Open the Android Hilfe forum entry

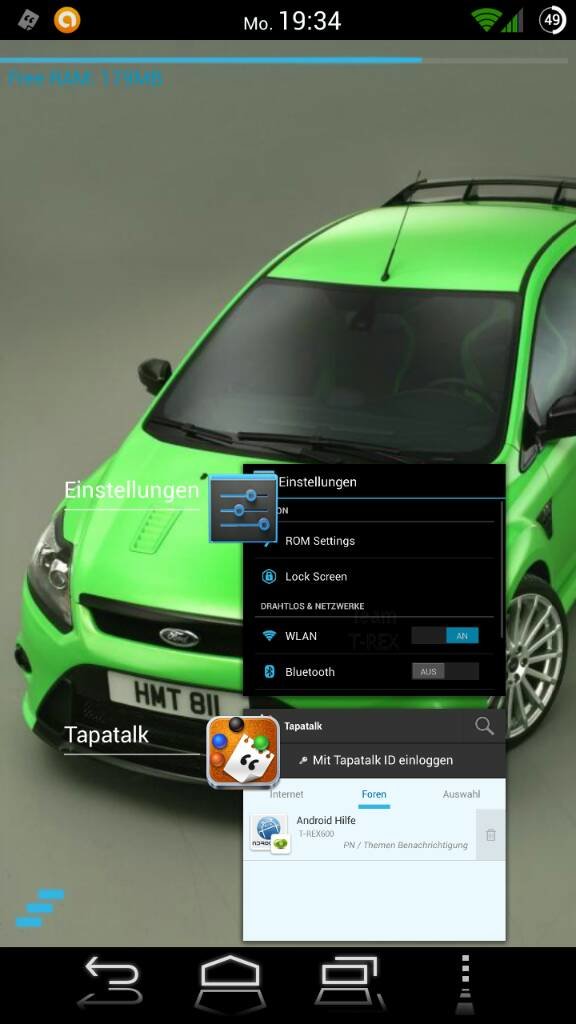360,835
